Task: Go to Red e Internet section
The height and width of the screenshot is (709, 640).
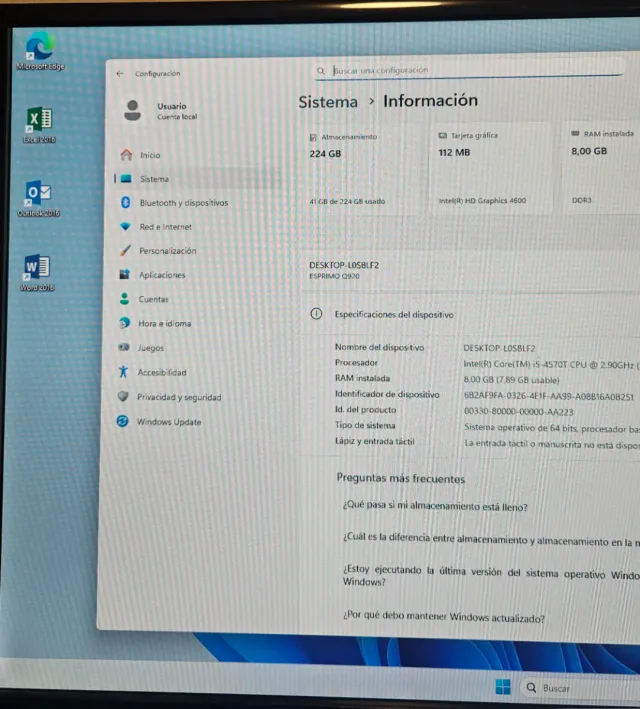Action: click(x=165, y=227)
